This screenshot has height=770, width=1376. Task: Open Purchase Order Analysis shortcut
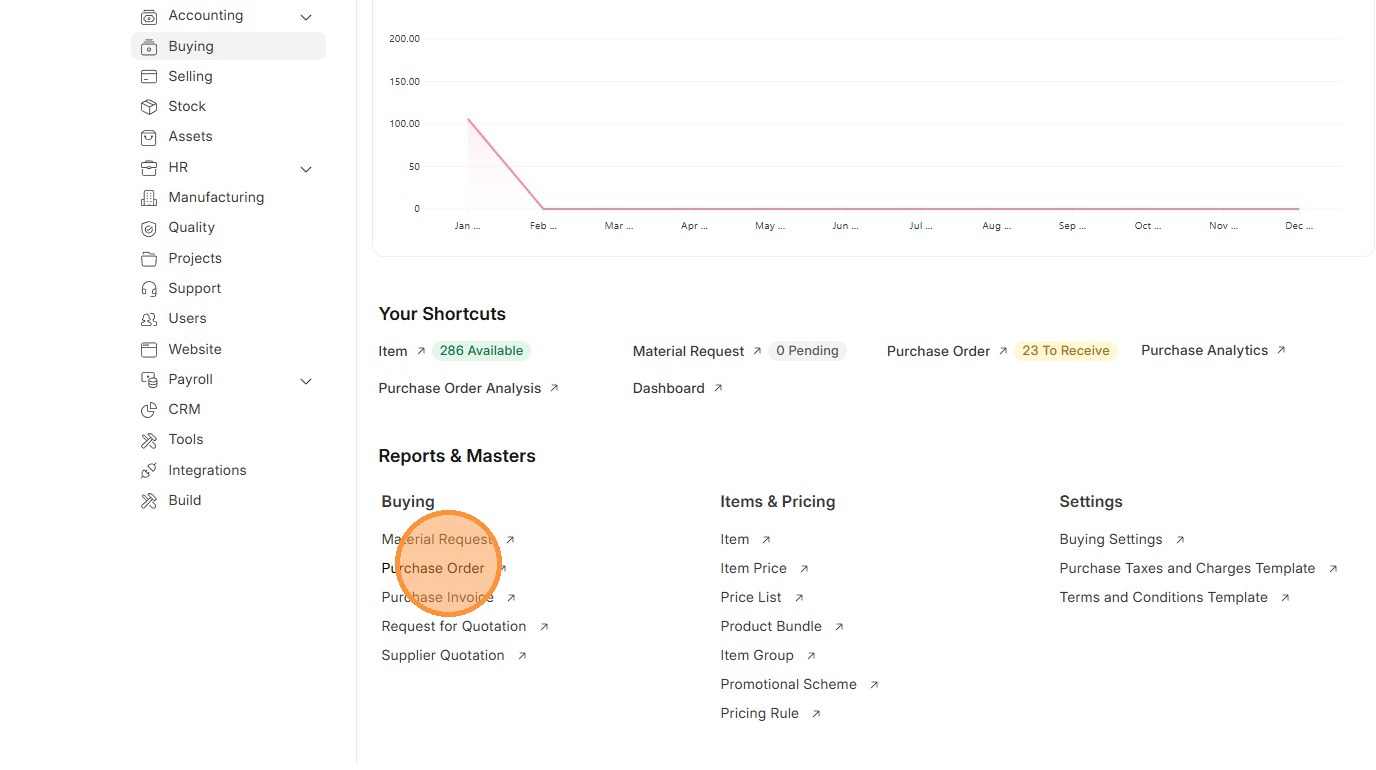(x=460, y=388)
